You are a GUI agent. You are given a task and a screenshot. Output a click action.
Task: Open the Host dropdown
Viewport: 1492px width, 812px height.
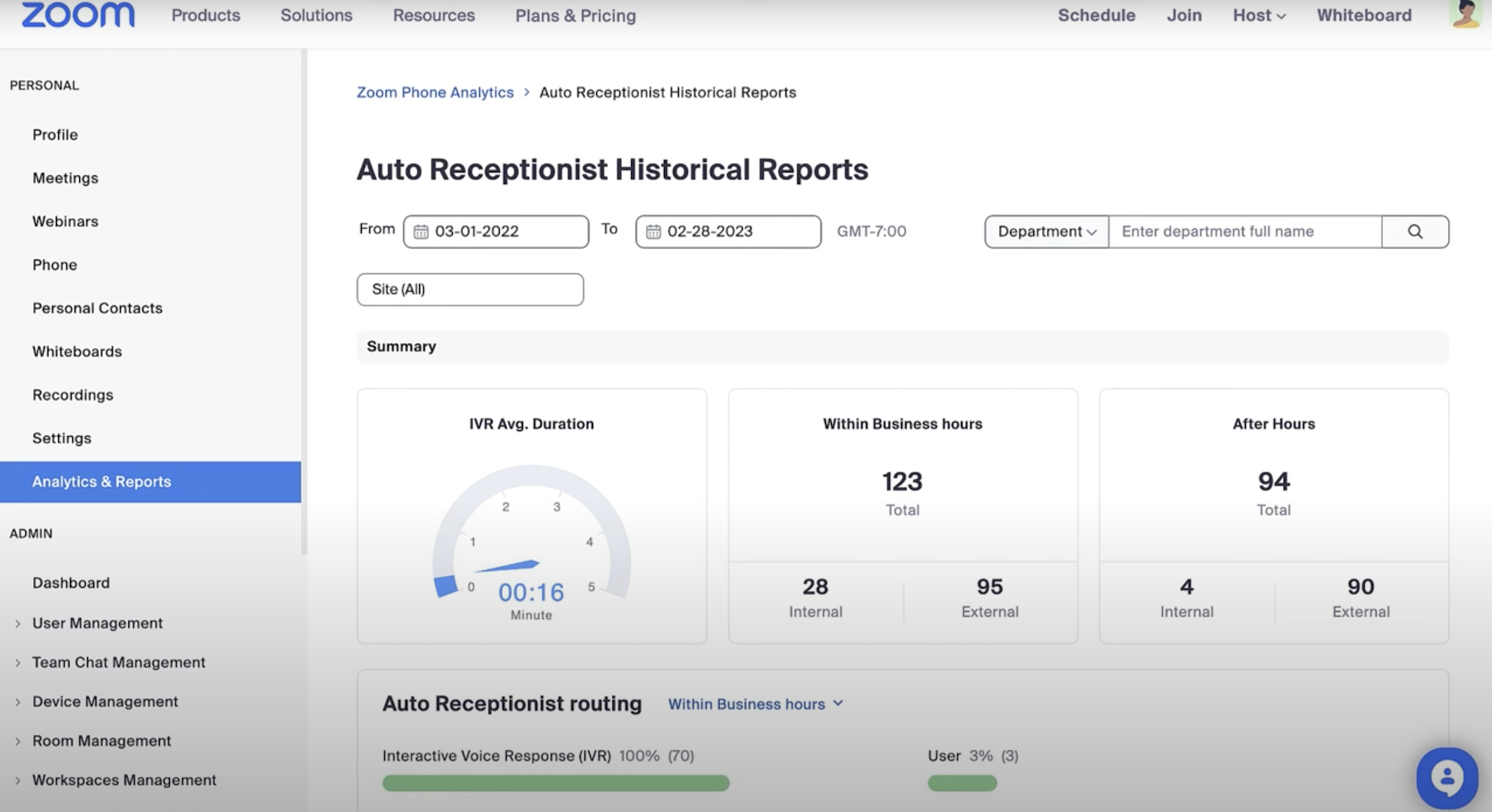pos(1259,15)
